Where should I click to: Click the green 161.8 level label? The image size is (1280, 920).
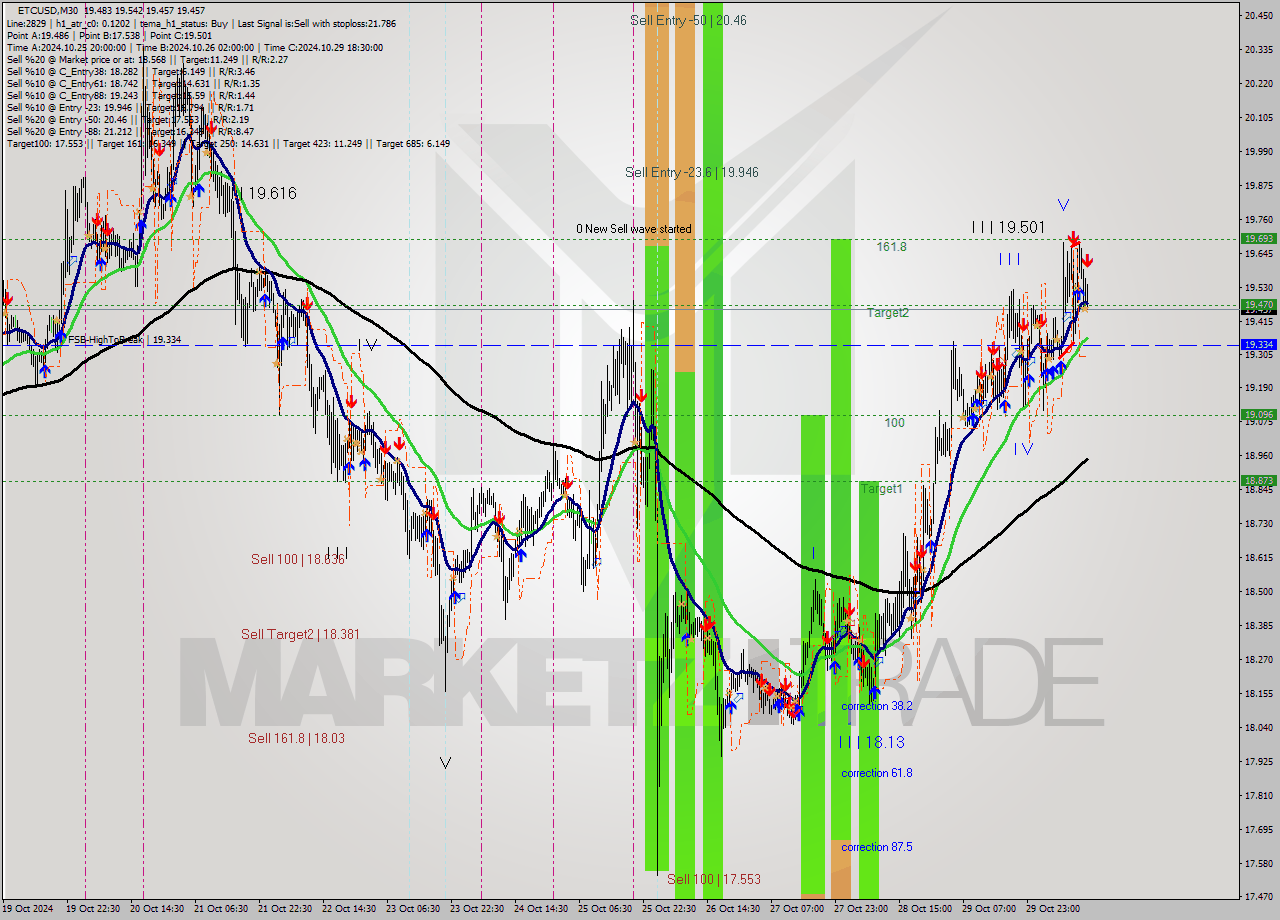point(892,246)
